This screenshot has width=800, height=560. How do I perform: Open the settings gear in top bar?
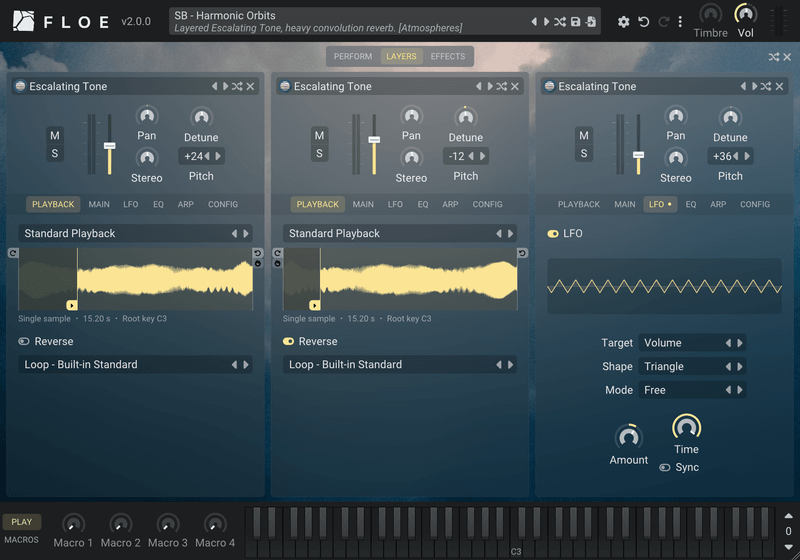(623, 22)
